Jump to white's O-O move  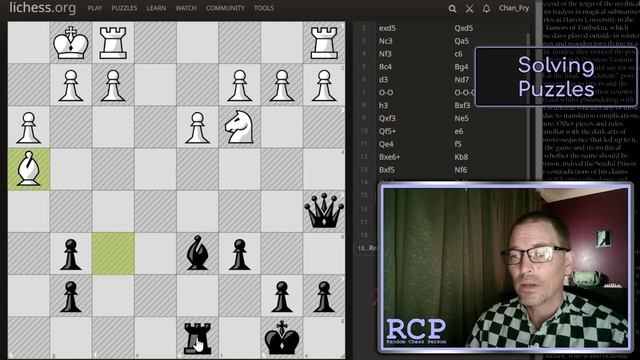(x=386, y=93)
